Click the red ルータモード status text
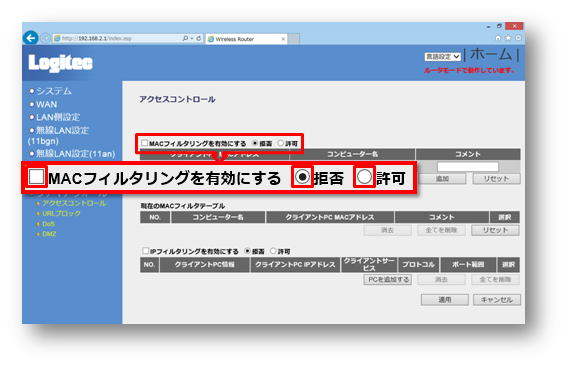This screenshot has height=366, width=567. coord(470,70)
